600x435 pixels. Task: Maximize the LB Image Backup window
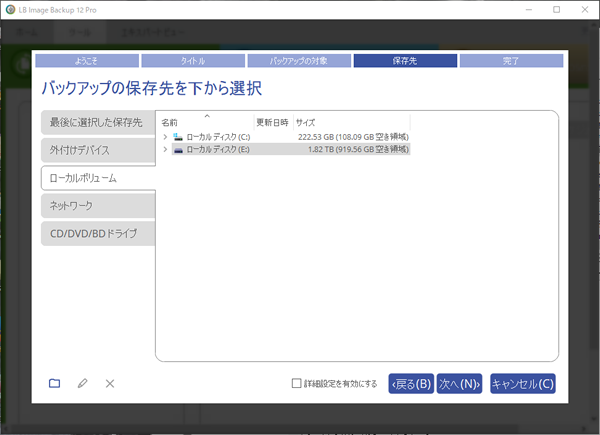tap(557, 10)
